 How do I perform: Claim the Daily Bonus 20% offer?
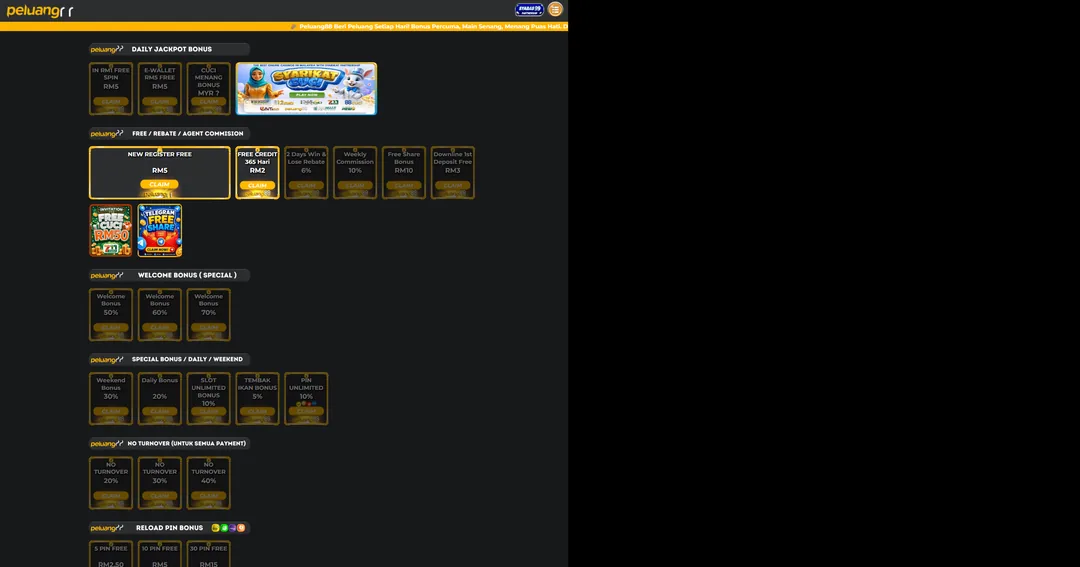click(x=160, y=411)
